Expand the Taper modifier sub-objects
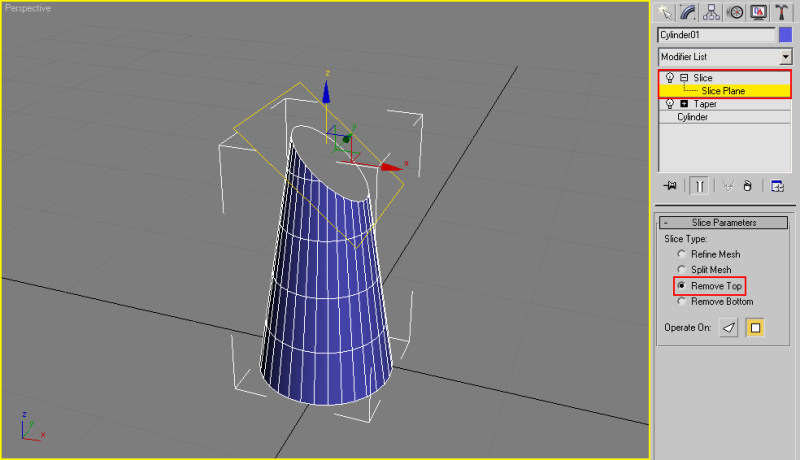Image resolution: width=800 pixels, height=460 pixels. (x=684, y=104)
